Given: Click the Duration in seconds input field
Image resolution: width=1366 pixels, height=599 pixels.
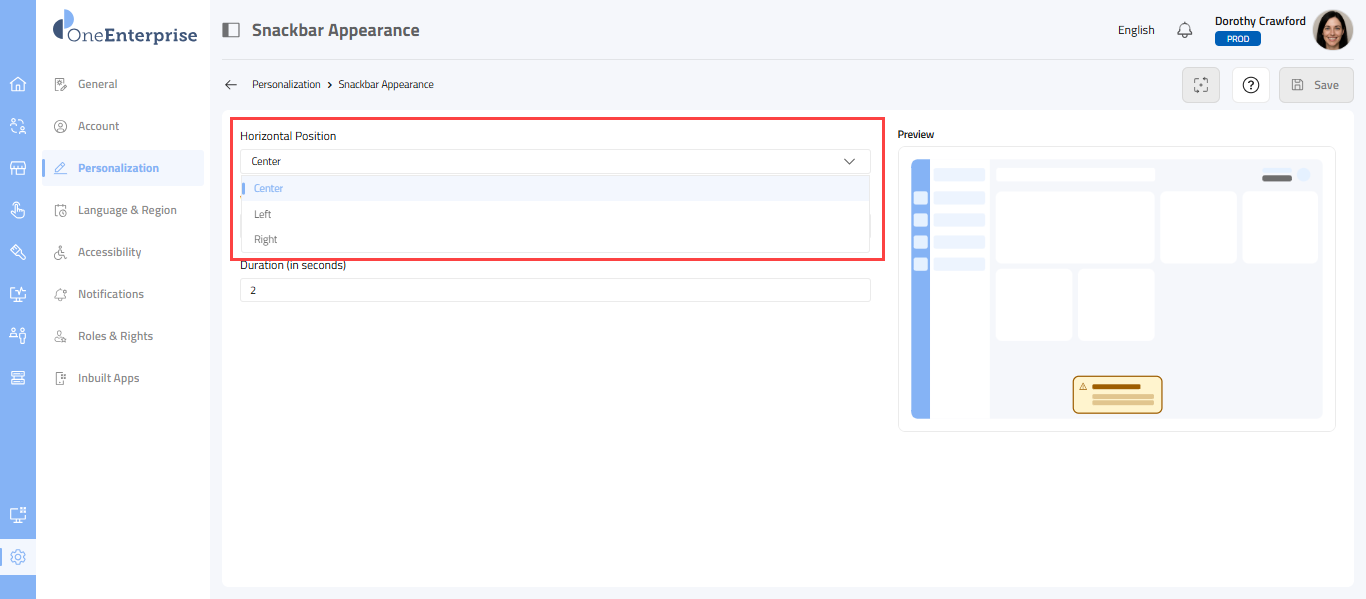Looking at the screenshot, I should point(555,290).
